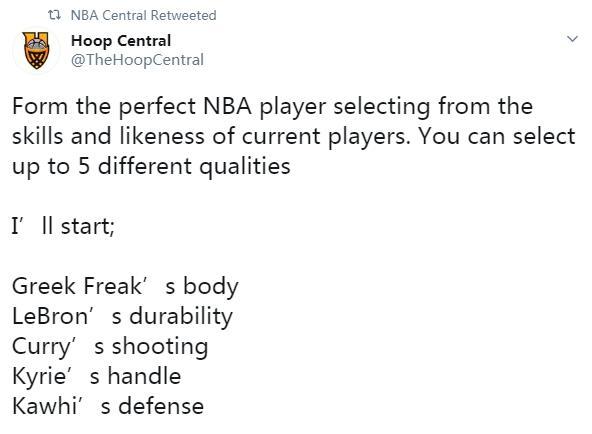This screenshot has width=592, height=434.
Task: Open the NBA Central Retweeted link
Action: (x=143, y=15)
